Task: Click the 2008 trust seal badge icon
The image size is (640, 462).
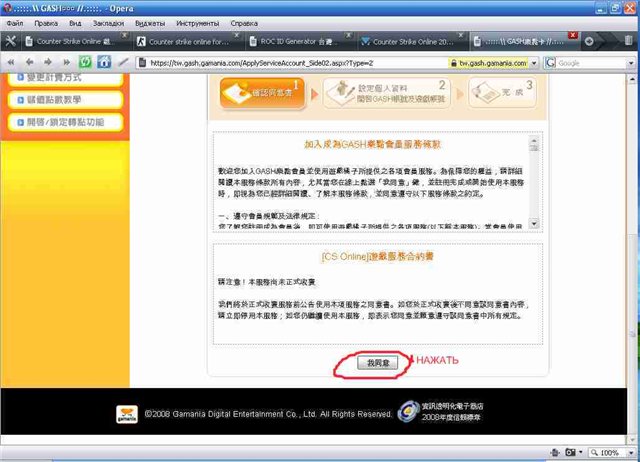Action: (409, 411)
